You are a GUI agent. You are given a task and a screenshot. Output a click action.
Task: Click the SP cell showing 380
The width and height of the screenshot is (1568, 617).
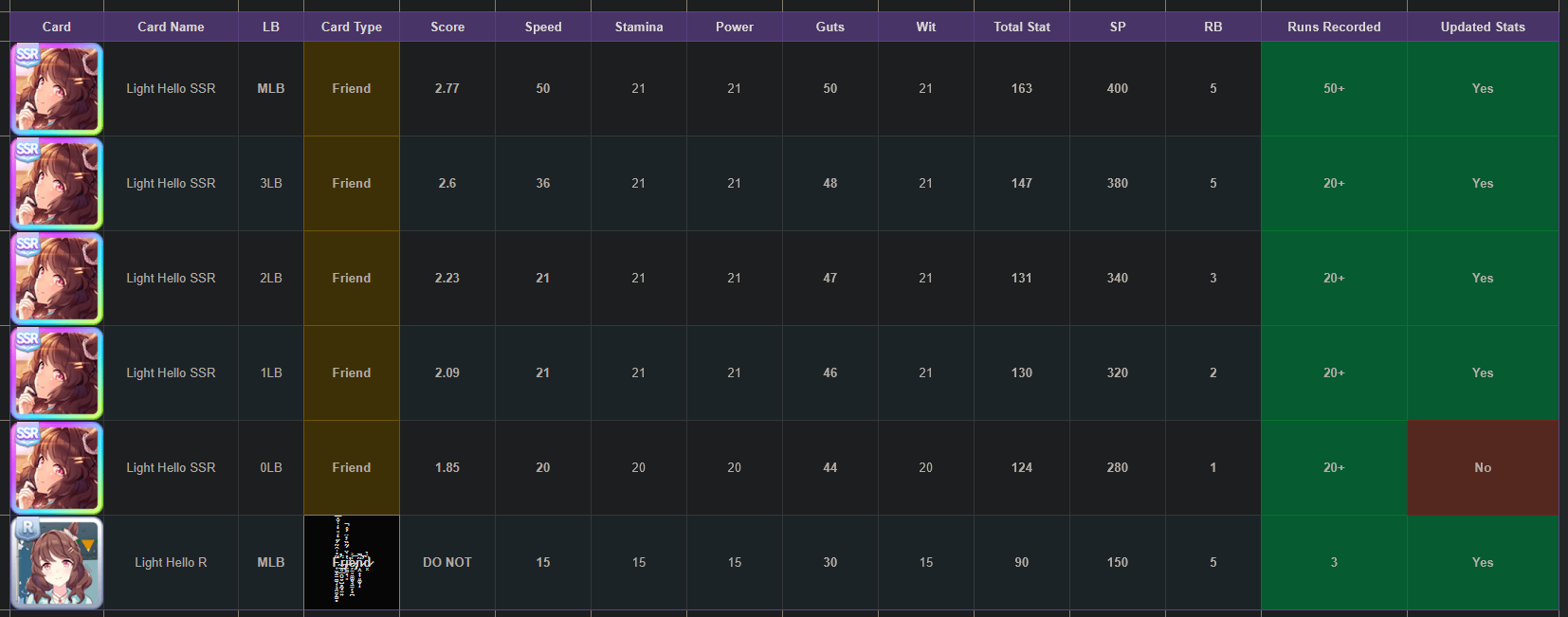[x=1118, y=183]
